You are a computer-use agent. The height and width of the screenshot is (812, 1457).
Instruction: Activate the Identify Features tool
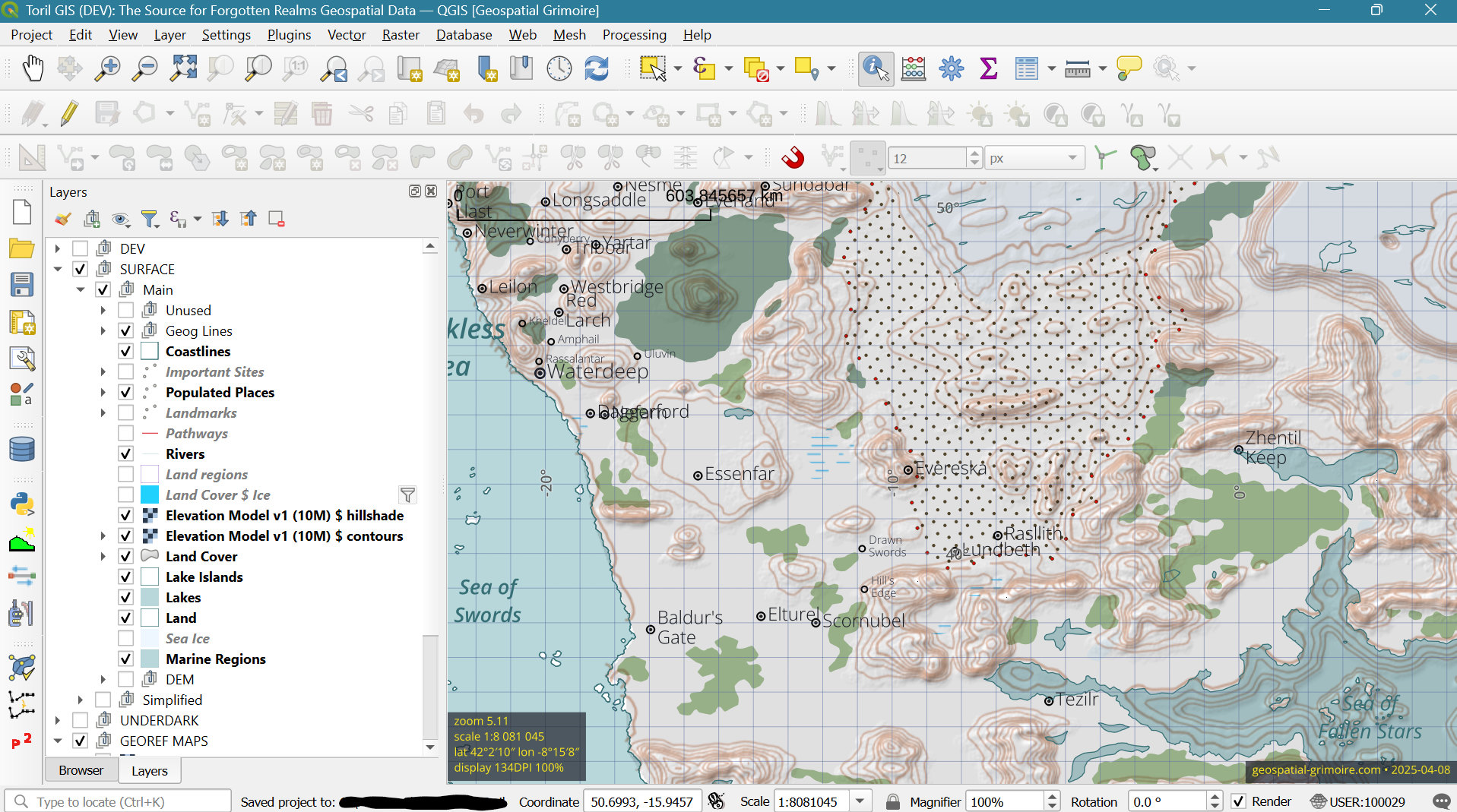click(876, 68)
